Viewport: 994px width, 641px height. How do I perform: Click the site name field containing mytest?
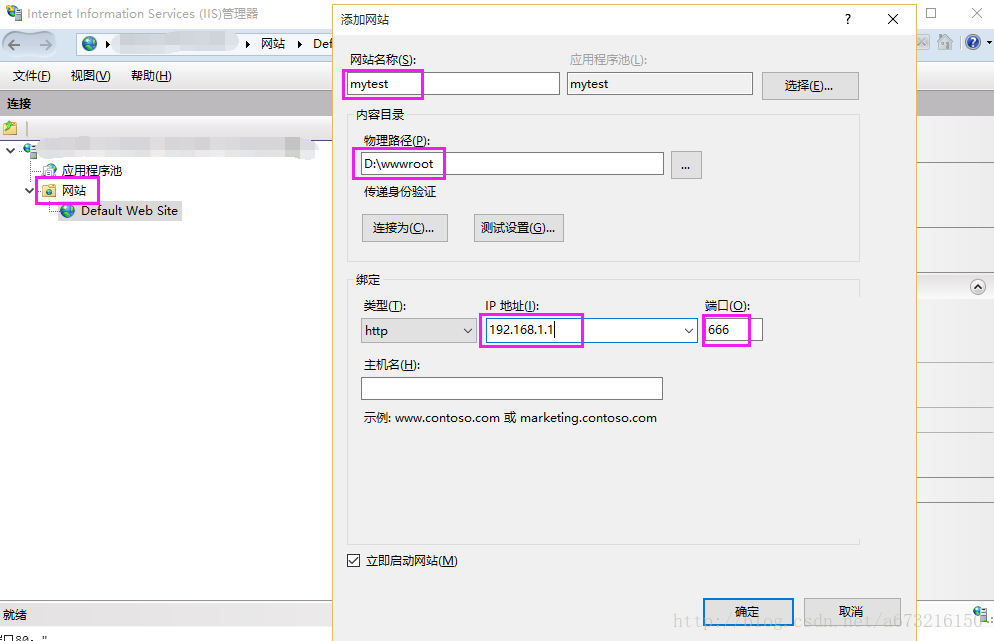[453, 84]
